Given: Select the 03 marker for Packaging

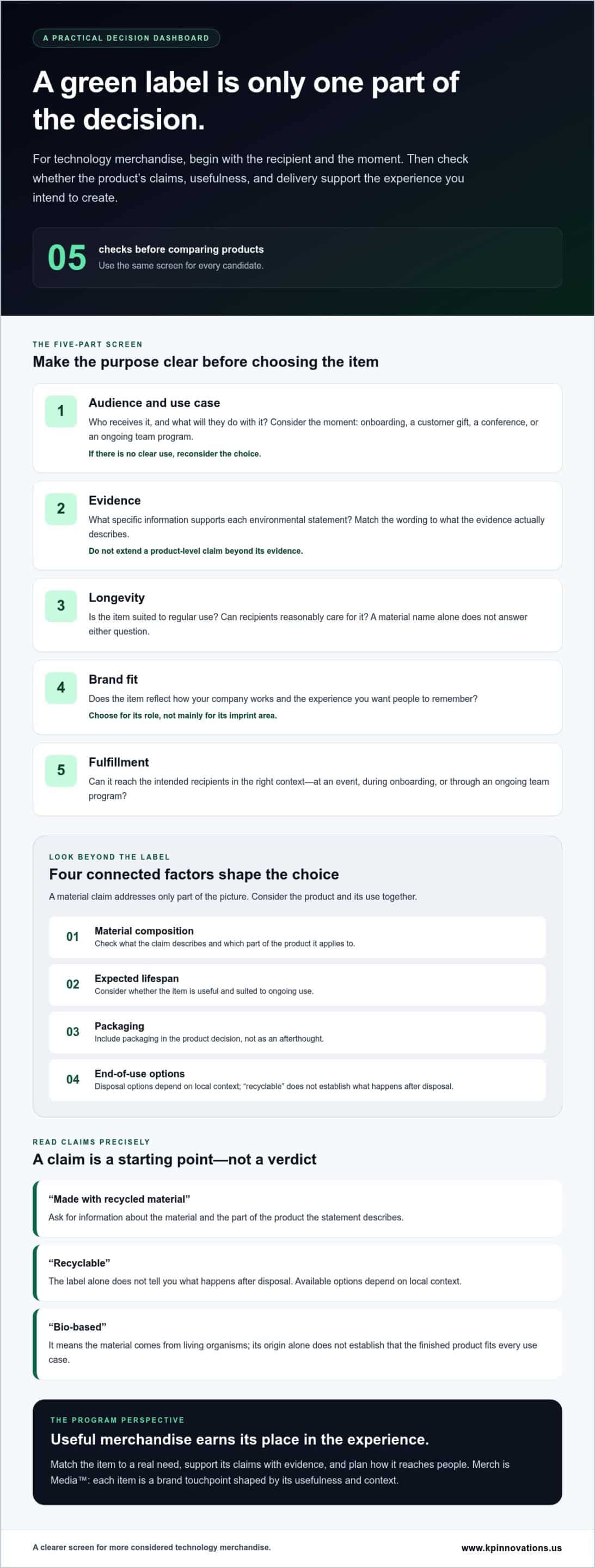Looking at the screenshot, I should point(73,1031).
